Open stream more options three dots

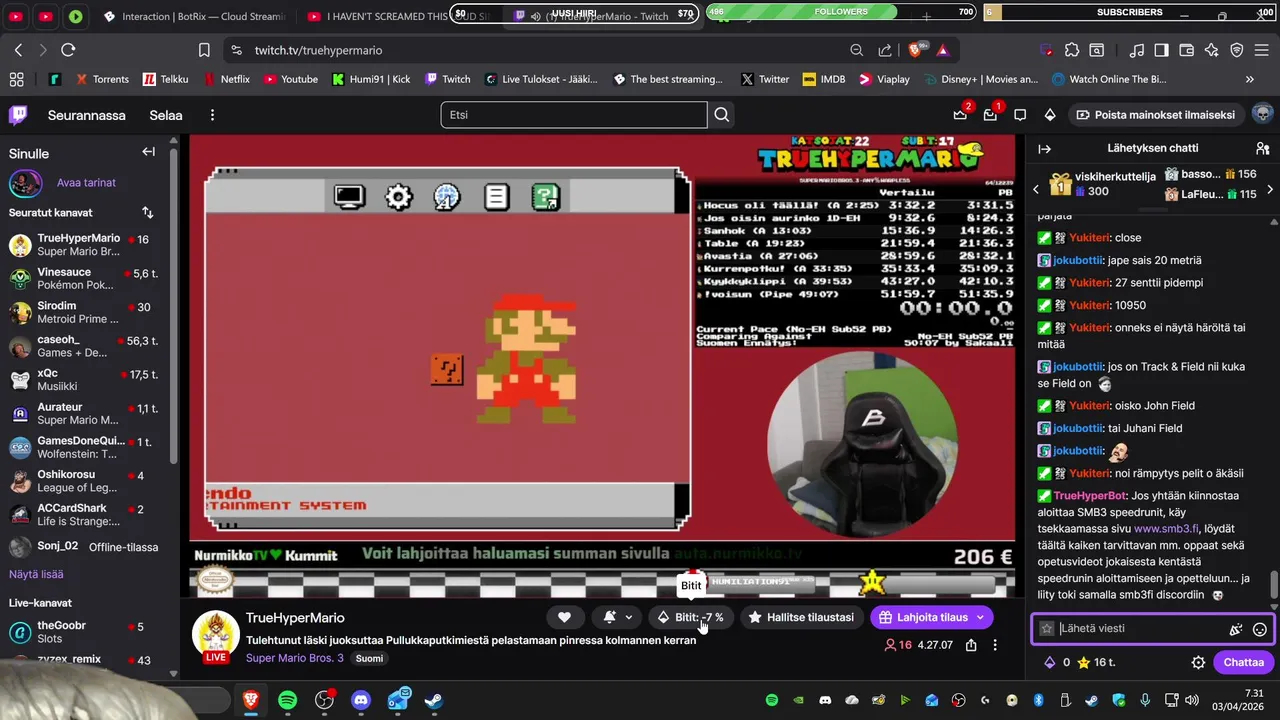pos(994,645)
